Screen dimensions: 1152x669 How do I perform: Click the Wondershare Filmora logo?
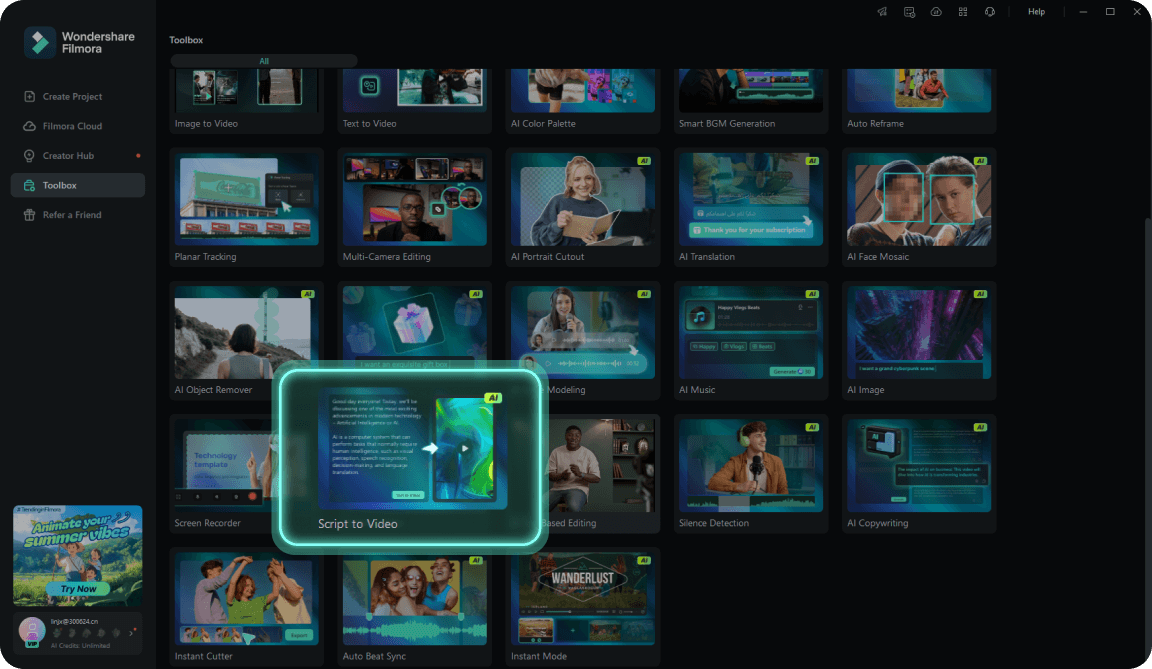(x=79, y=43)
